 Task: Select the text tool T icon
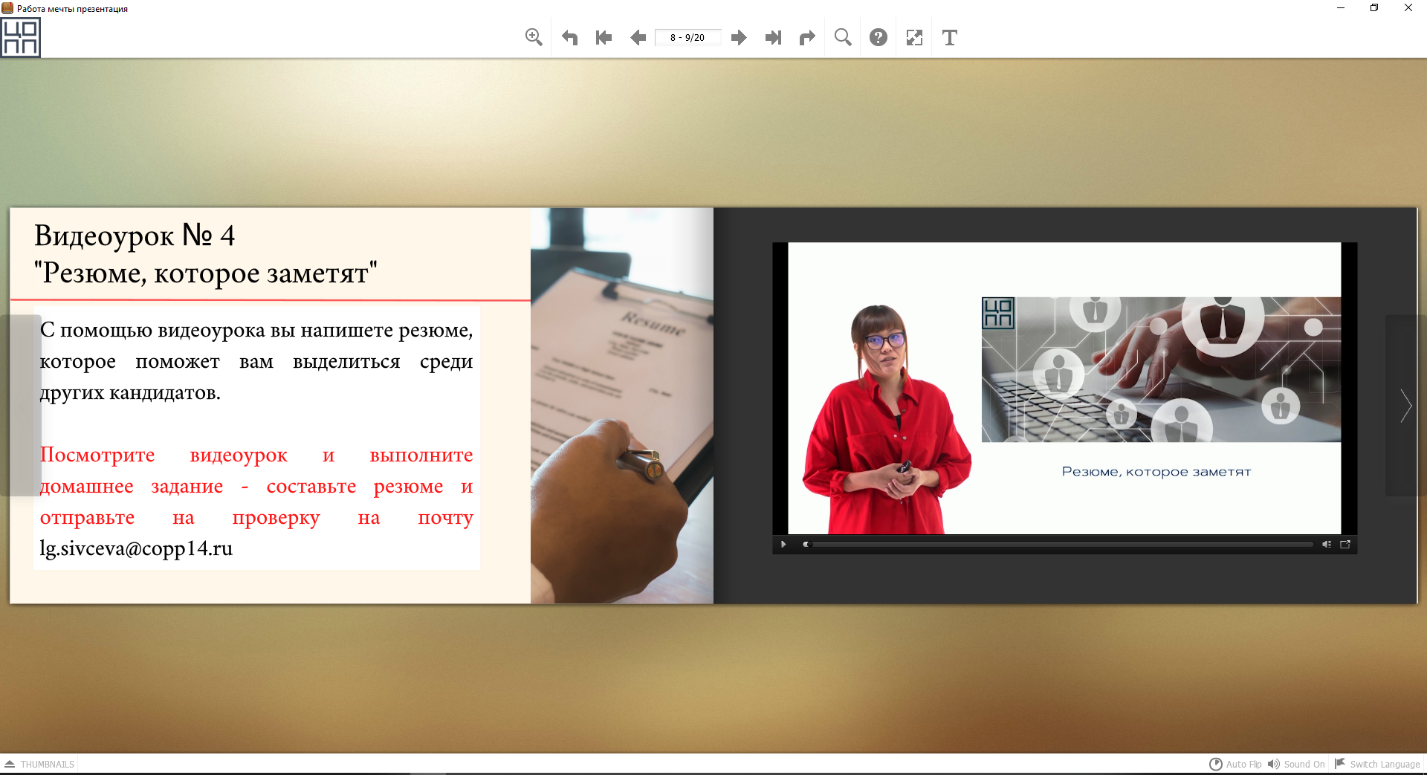coord(950,38)
